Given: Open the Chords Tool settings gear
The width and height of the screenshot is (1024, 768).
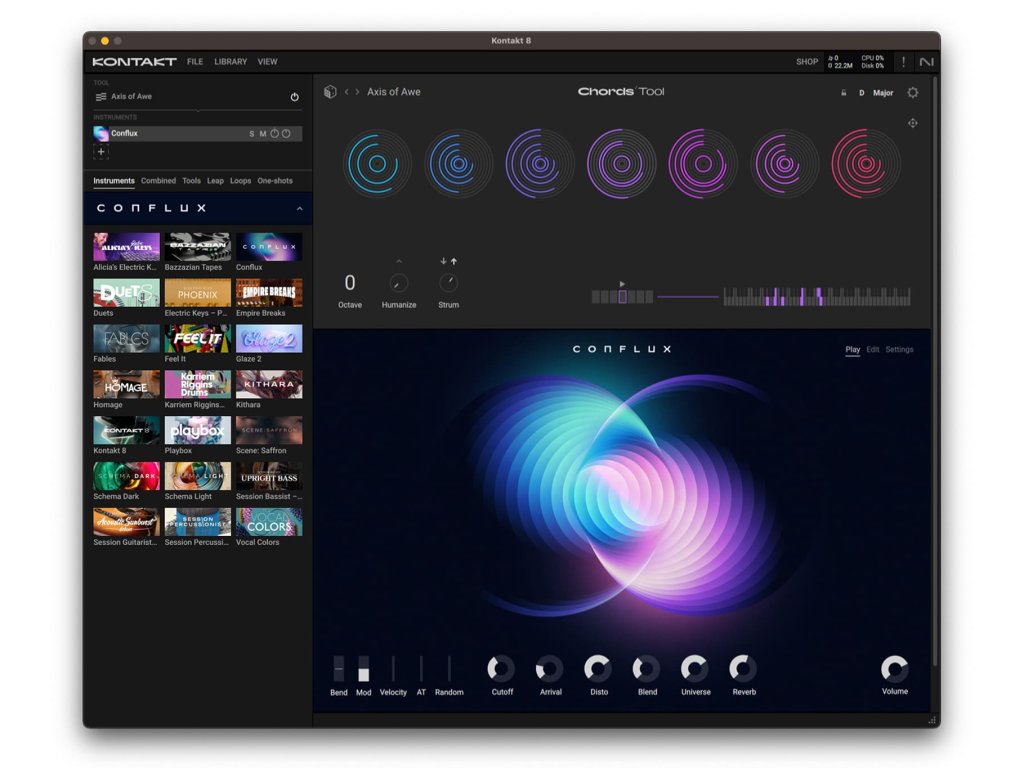Looking at the screenshot, I should pyautogui.click(x=912, y=93).
